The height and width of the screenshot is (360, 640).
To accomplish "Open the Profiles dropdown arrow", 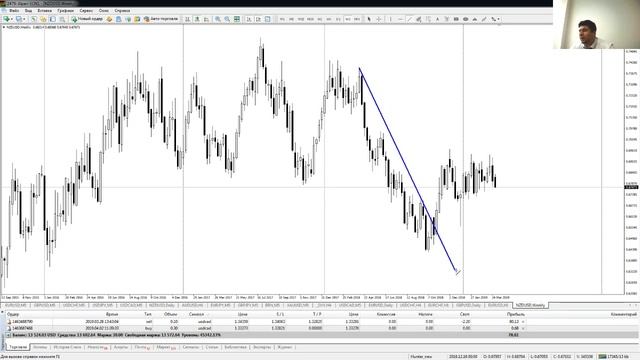I will click(24, 19).
